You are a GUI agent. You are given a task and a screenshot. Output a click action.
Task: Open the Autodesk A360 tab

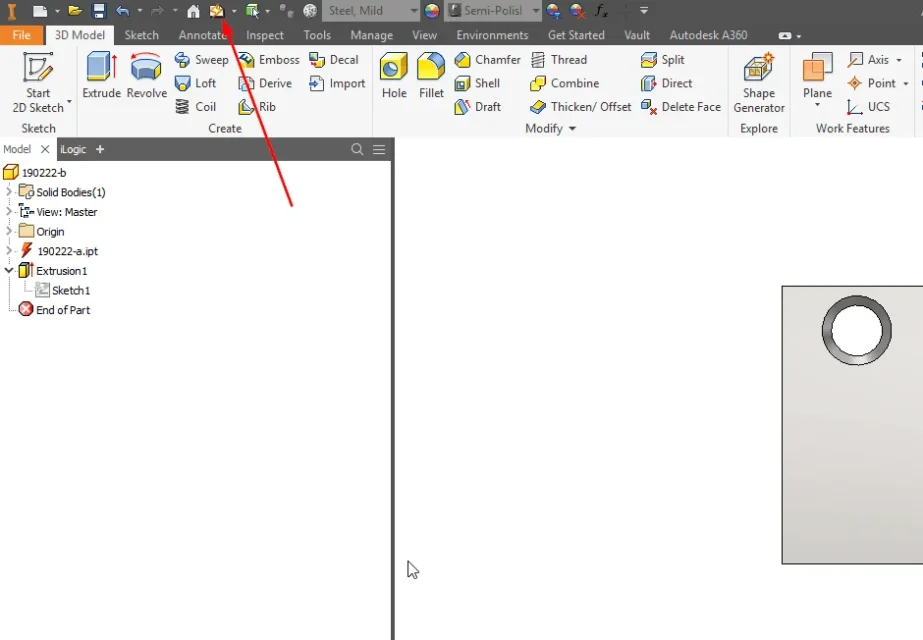click(x=708, y=35)
